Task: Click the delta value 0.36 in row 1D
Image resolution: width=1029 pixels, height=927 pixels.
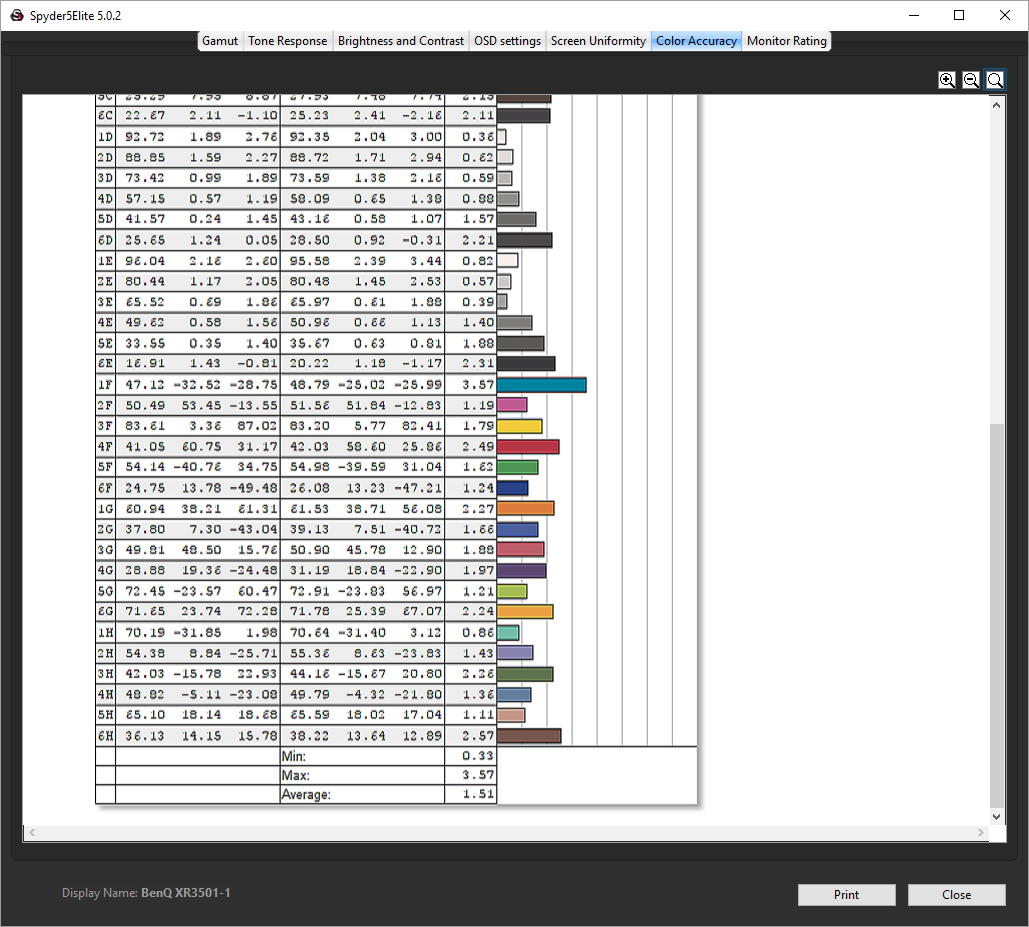Action: tap(477, 136)
